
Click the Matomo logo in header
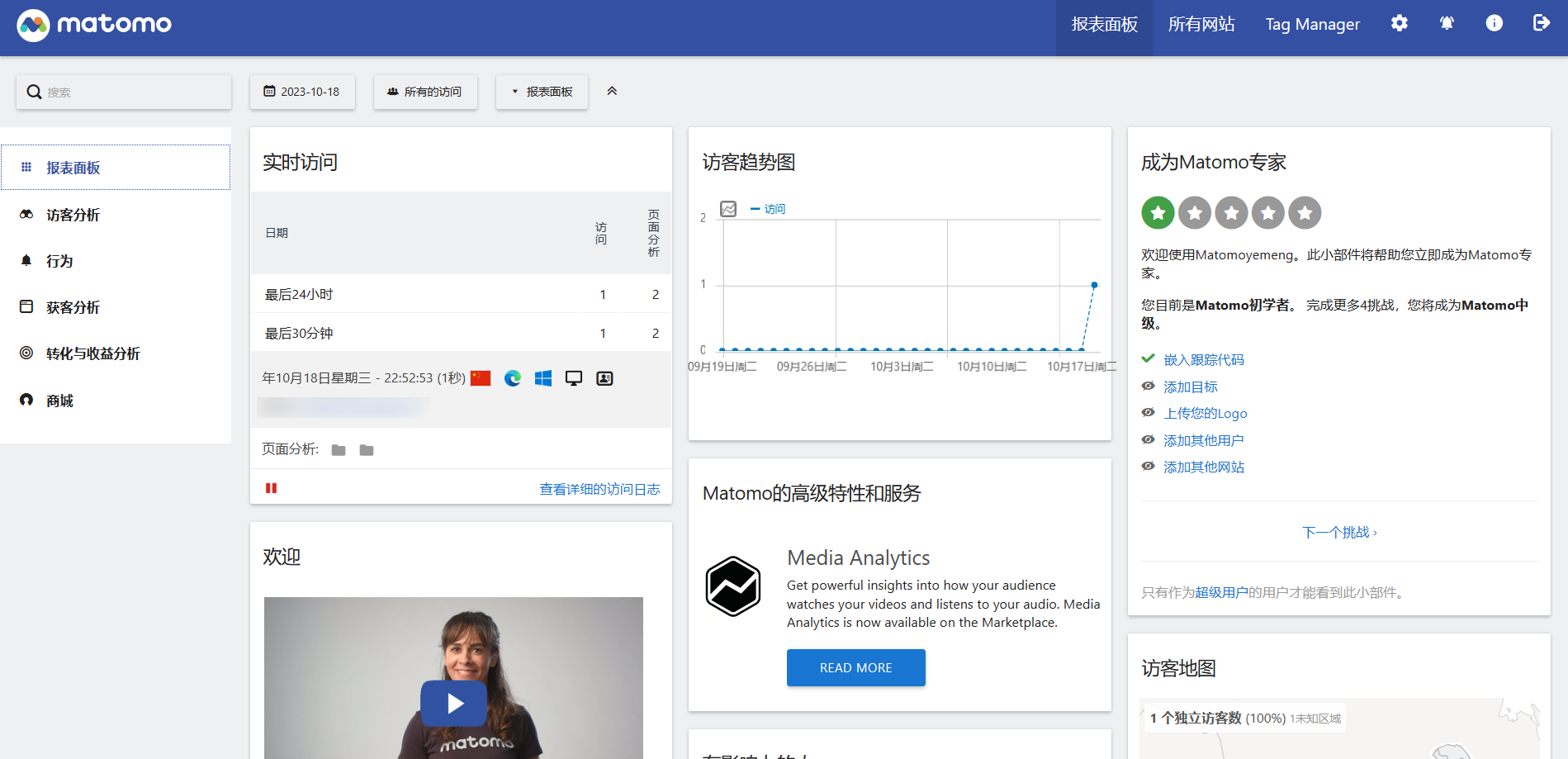[94, 25]
